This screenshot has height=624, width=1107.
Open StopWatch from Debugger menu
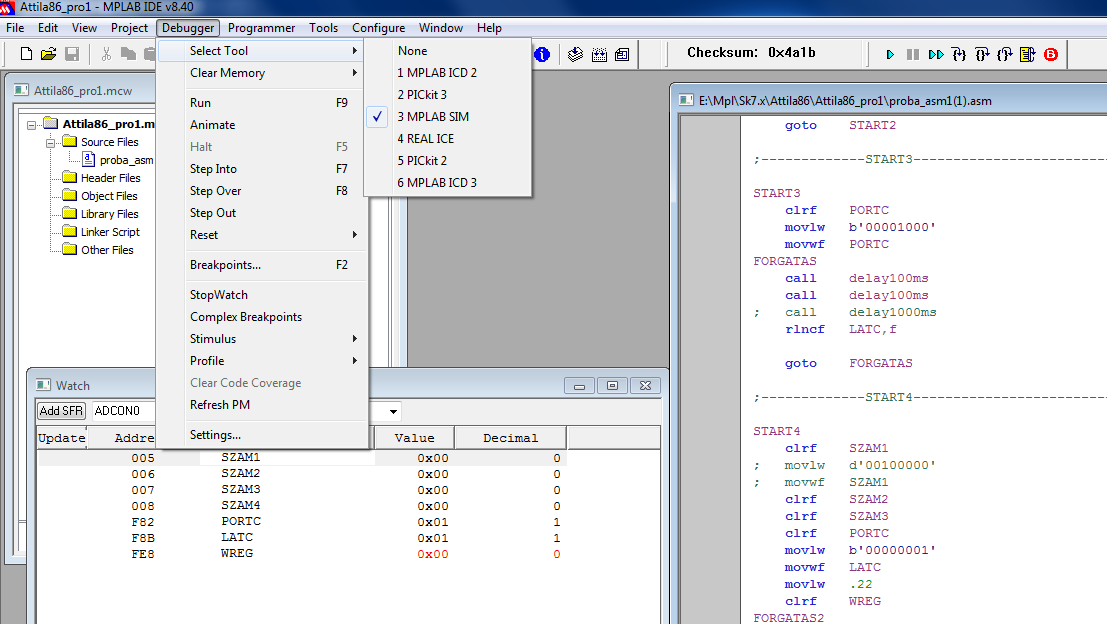pyautogui.click(x=261, y=294)
